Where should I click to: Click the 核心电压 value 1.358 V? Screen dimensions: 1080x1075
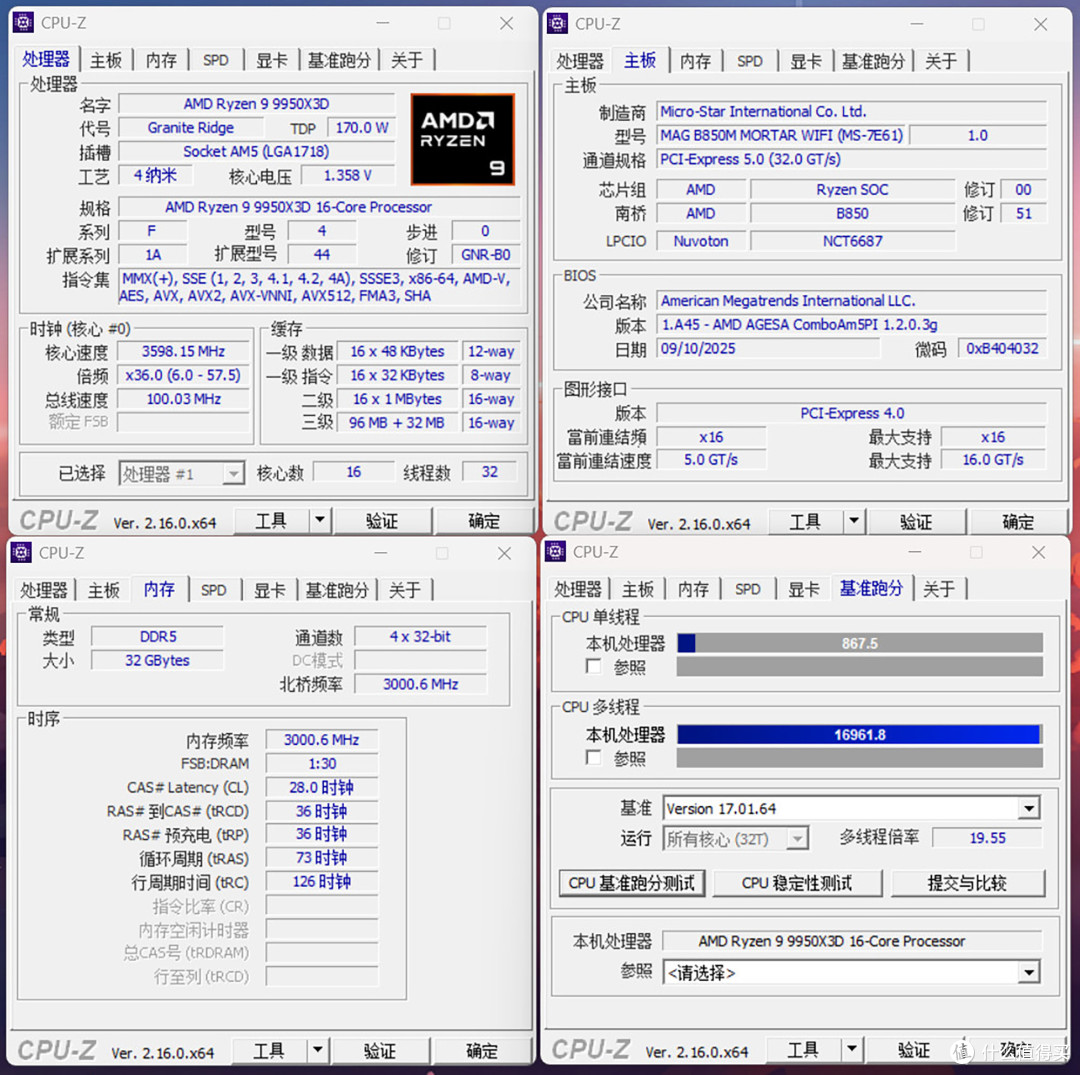click(348, 176)
